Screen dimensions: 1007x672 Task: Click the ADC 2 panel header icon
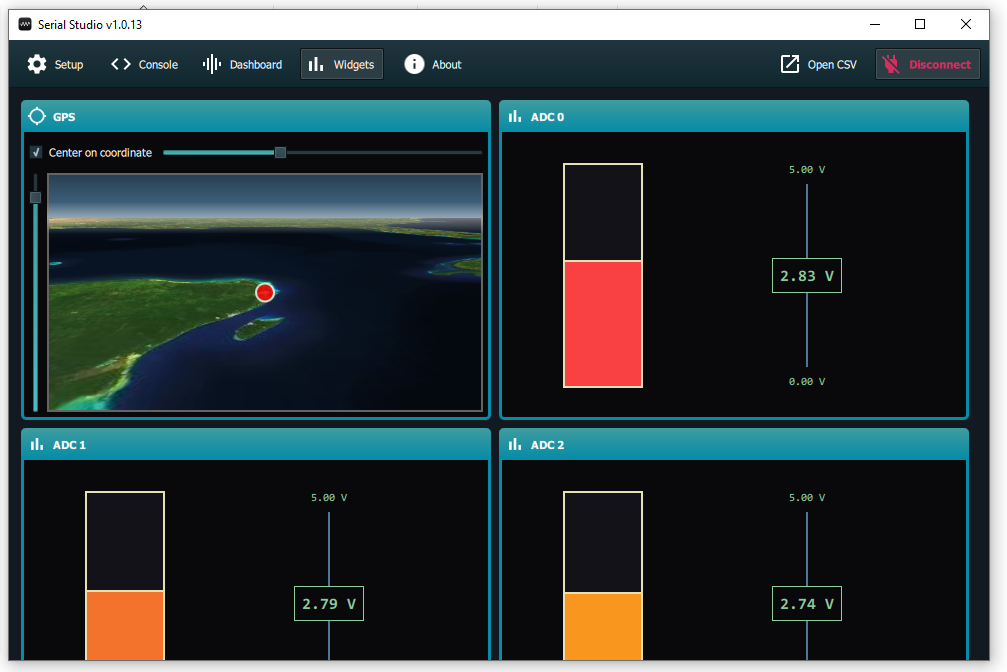coord(514,444)
